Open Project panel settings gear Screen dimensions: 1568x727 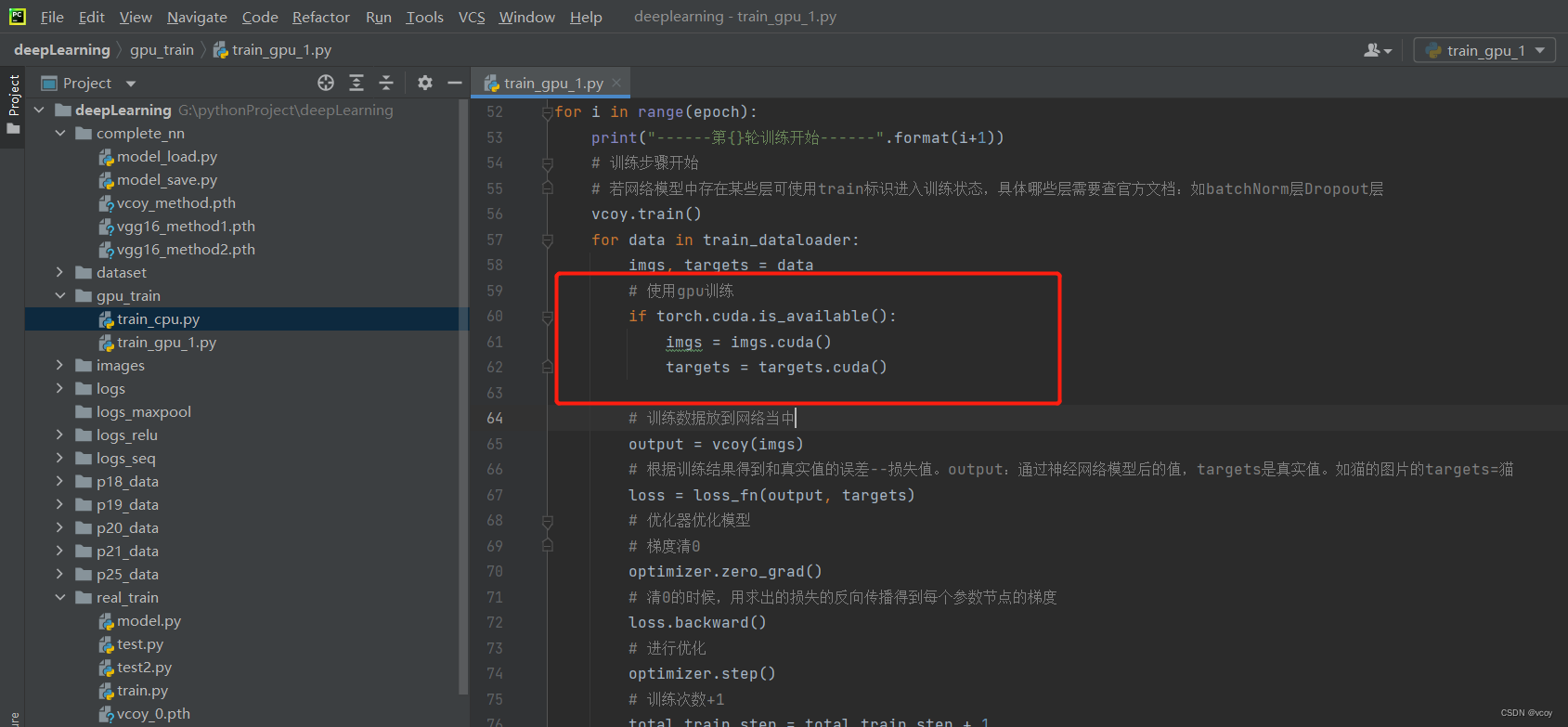[x=425, y=83]
